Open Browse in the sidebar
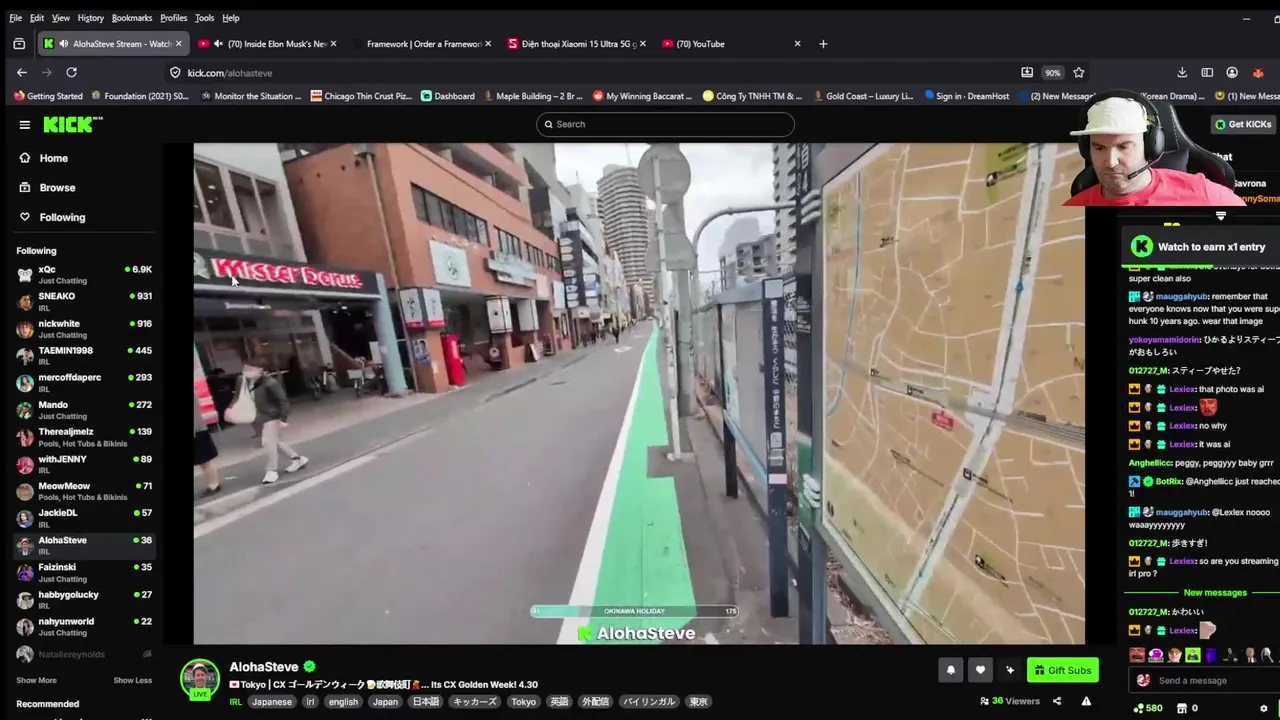The width and height of the screenshot is (1280, 720). (57, 187)
